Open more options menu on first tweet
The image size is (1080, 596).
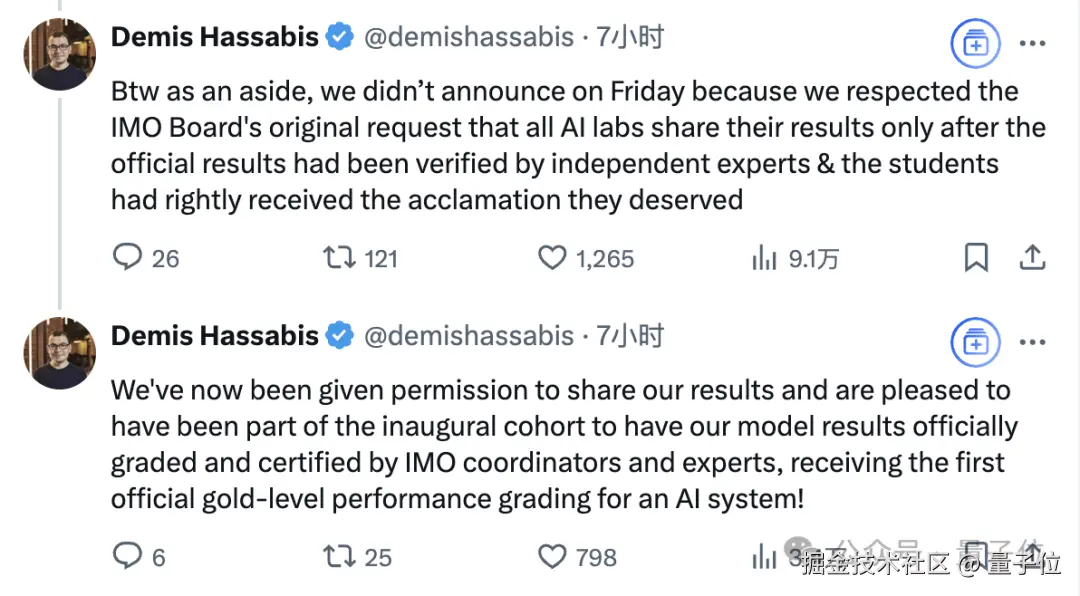pyautogui.click(x=1032, y=43)
